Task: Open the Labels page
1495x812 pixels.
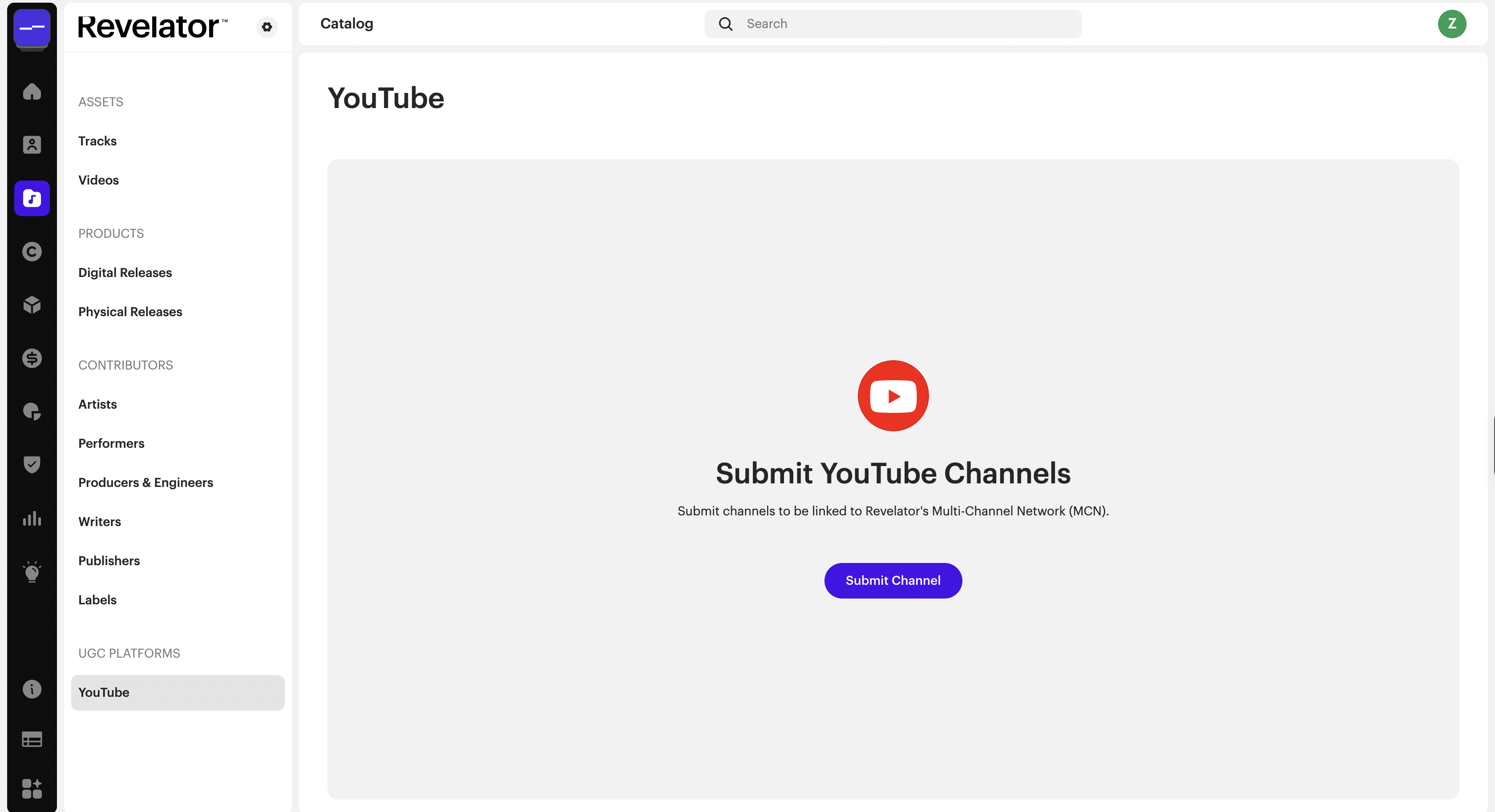Action: pyautogui.click(x=97, y=600)
